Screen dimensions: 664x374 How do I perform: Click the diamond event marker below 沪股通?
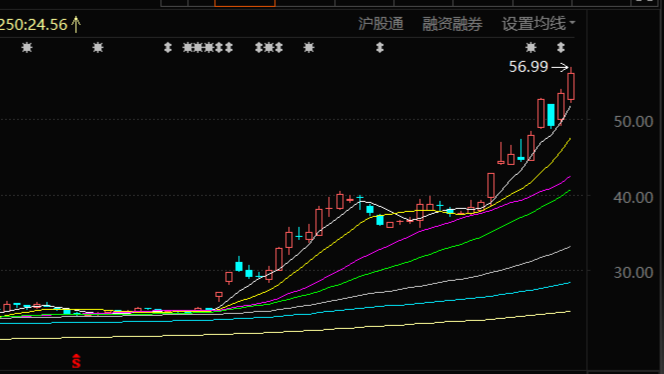coord(380,47)
